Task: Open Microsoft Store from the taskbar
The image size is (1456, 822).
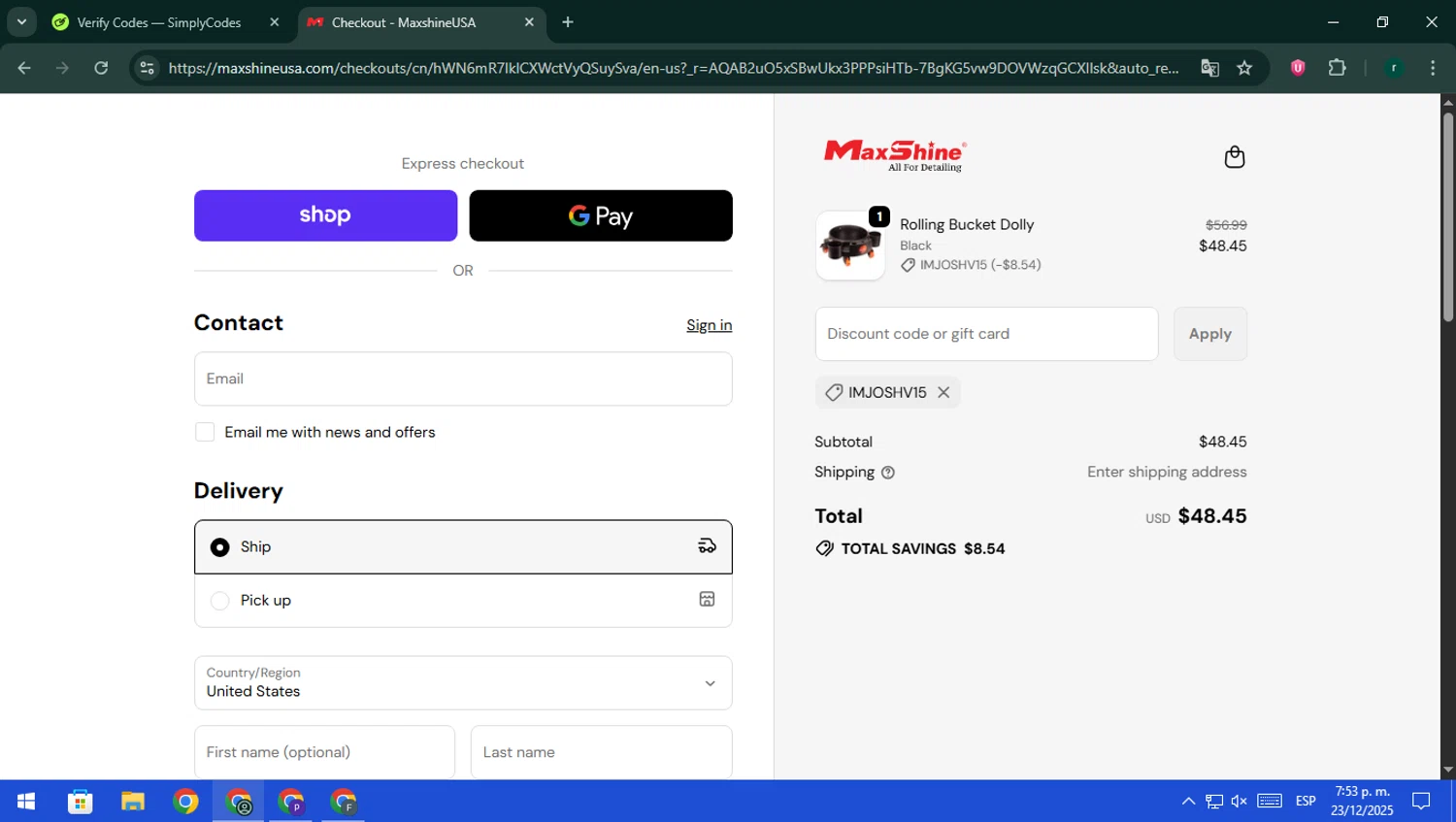Action: coord(80,802)
